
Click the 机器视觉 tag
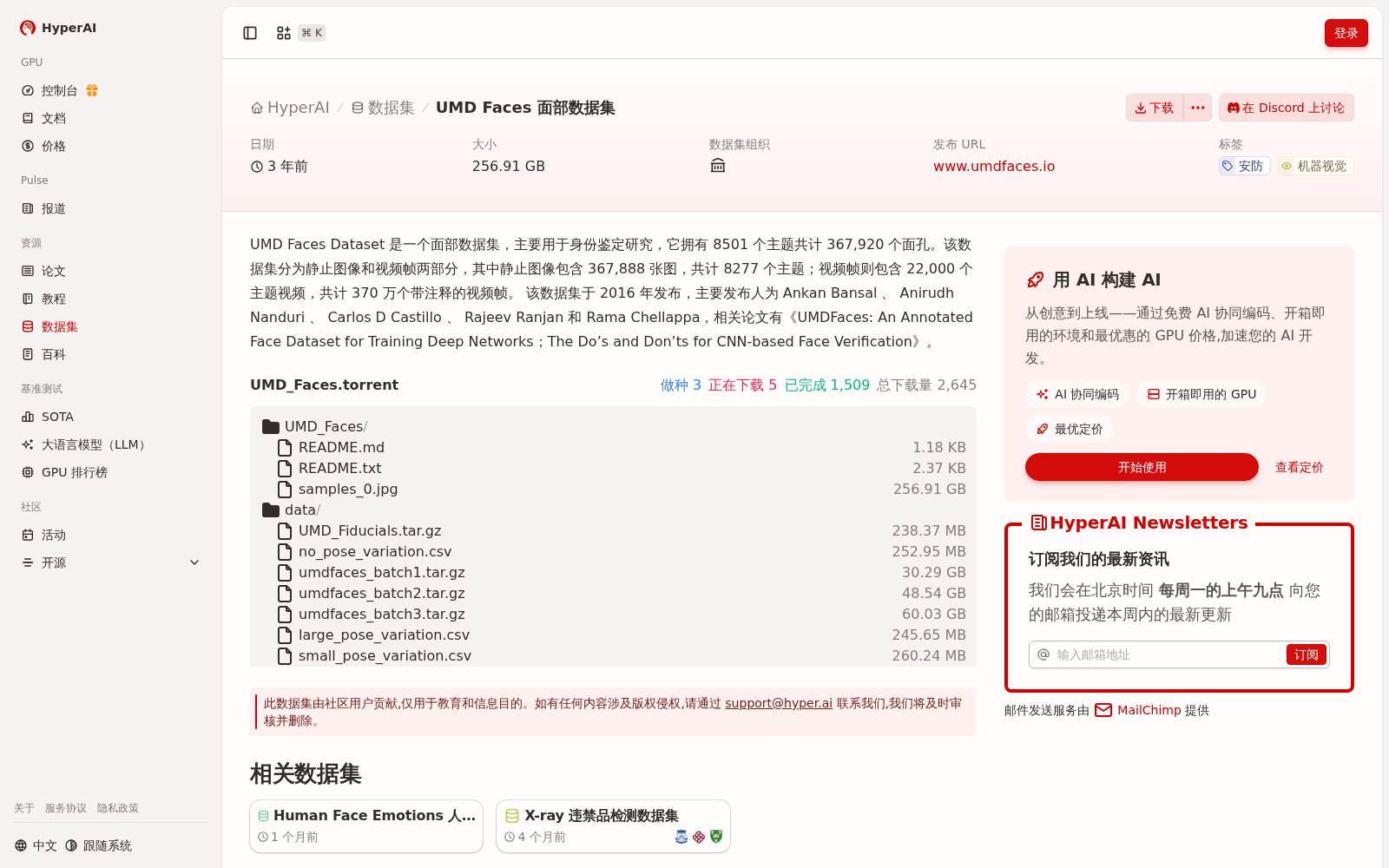(1315, 166)
